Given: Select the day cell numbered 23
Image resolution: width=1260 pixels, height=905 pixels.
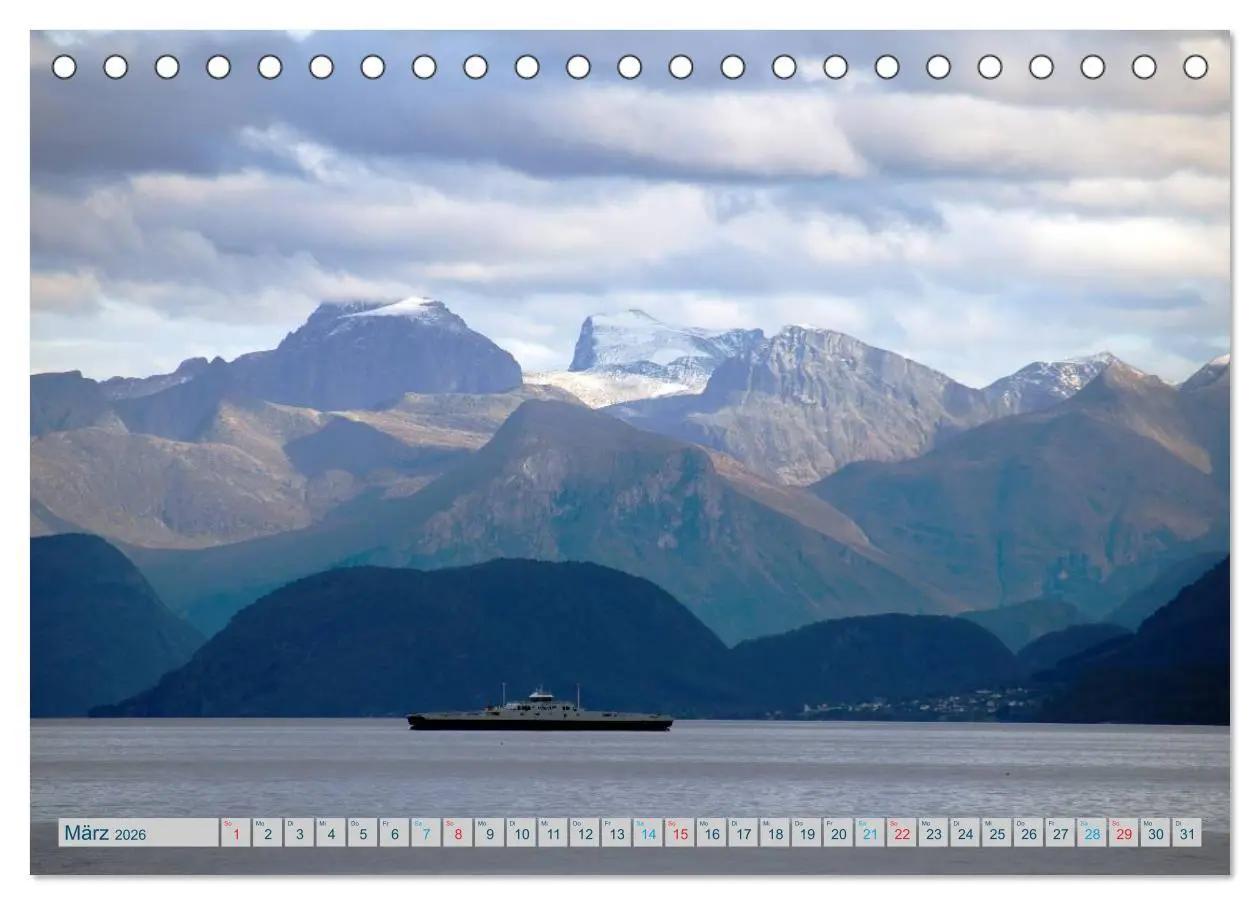Looking at the screenshot, I should tap(933, 833).
